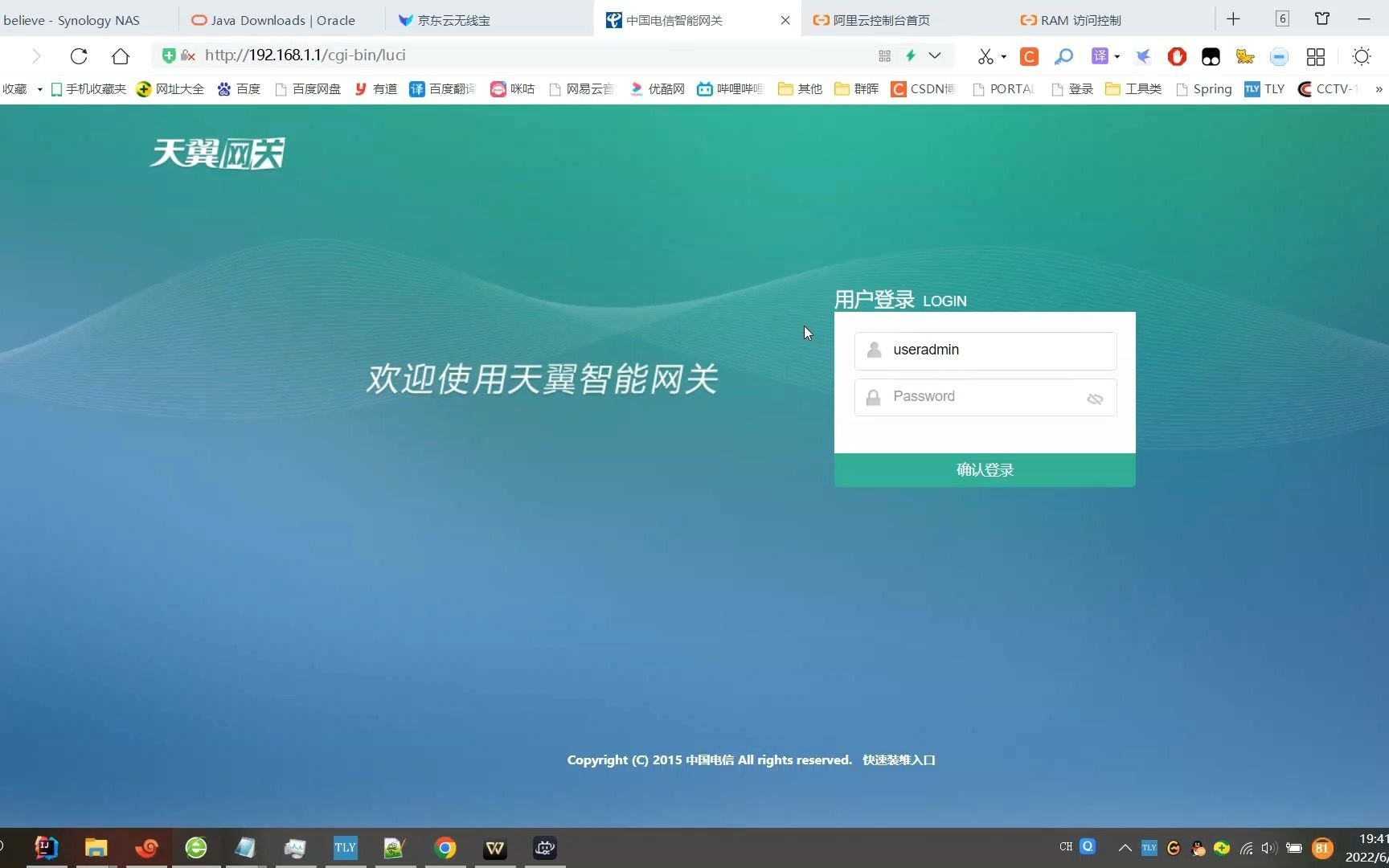The image size is (1389, 868).
Task: Toggle password visibility with the eye icon
Action: pos(1095,398)
